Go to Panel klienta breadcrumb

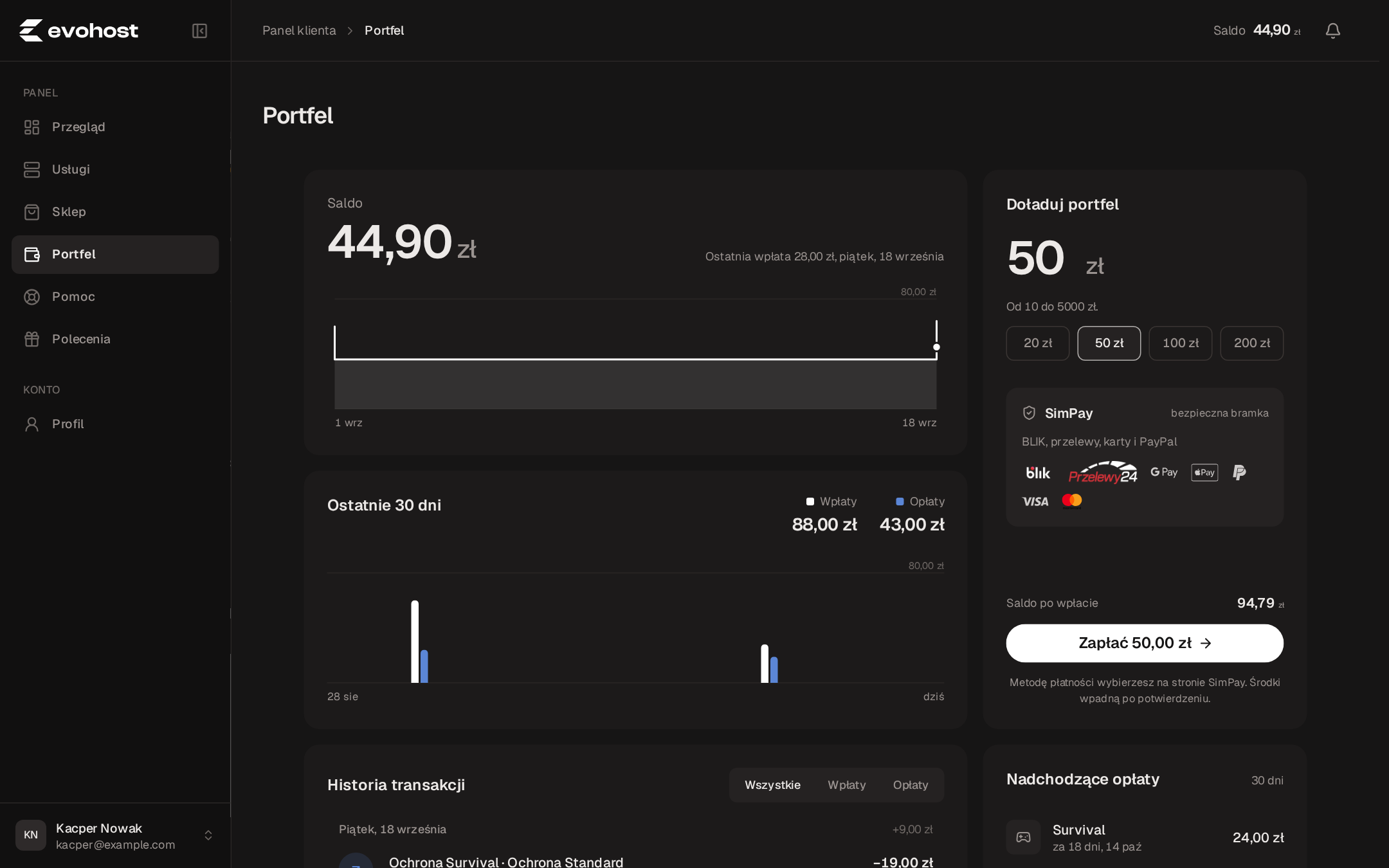(x=299, y=31)
